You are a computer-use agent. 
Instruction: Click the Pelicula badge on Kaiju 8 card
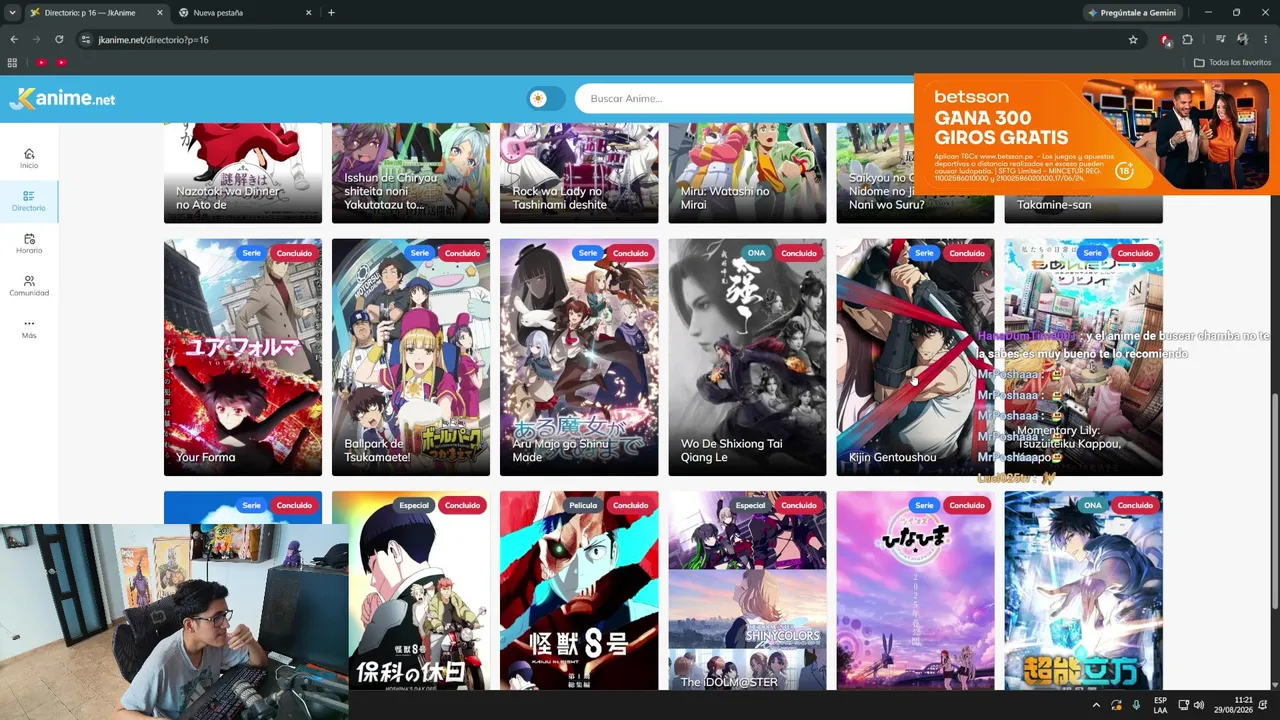click(x=583, y=505)
